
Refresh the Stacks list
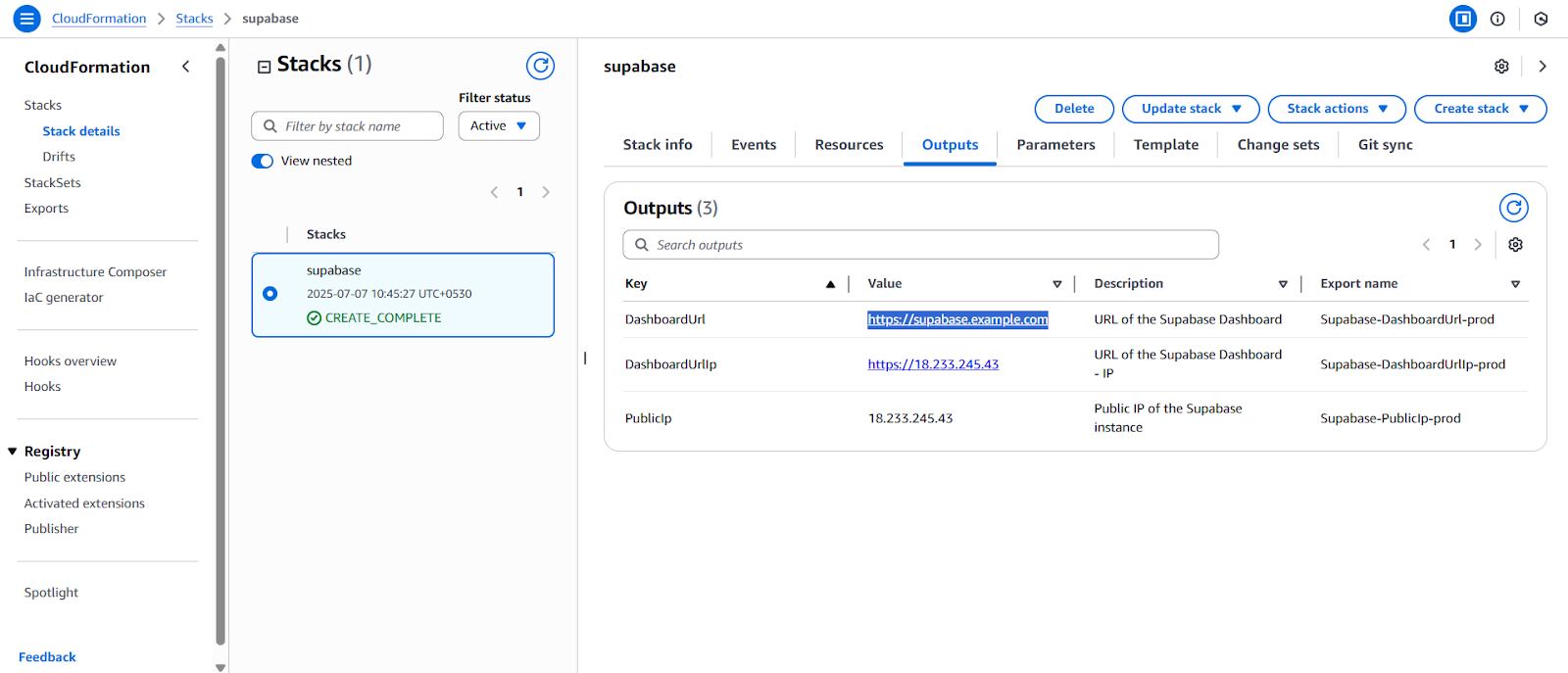[540, 66]
